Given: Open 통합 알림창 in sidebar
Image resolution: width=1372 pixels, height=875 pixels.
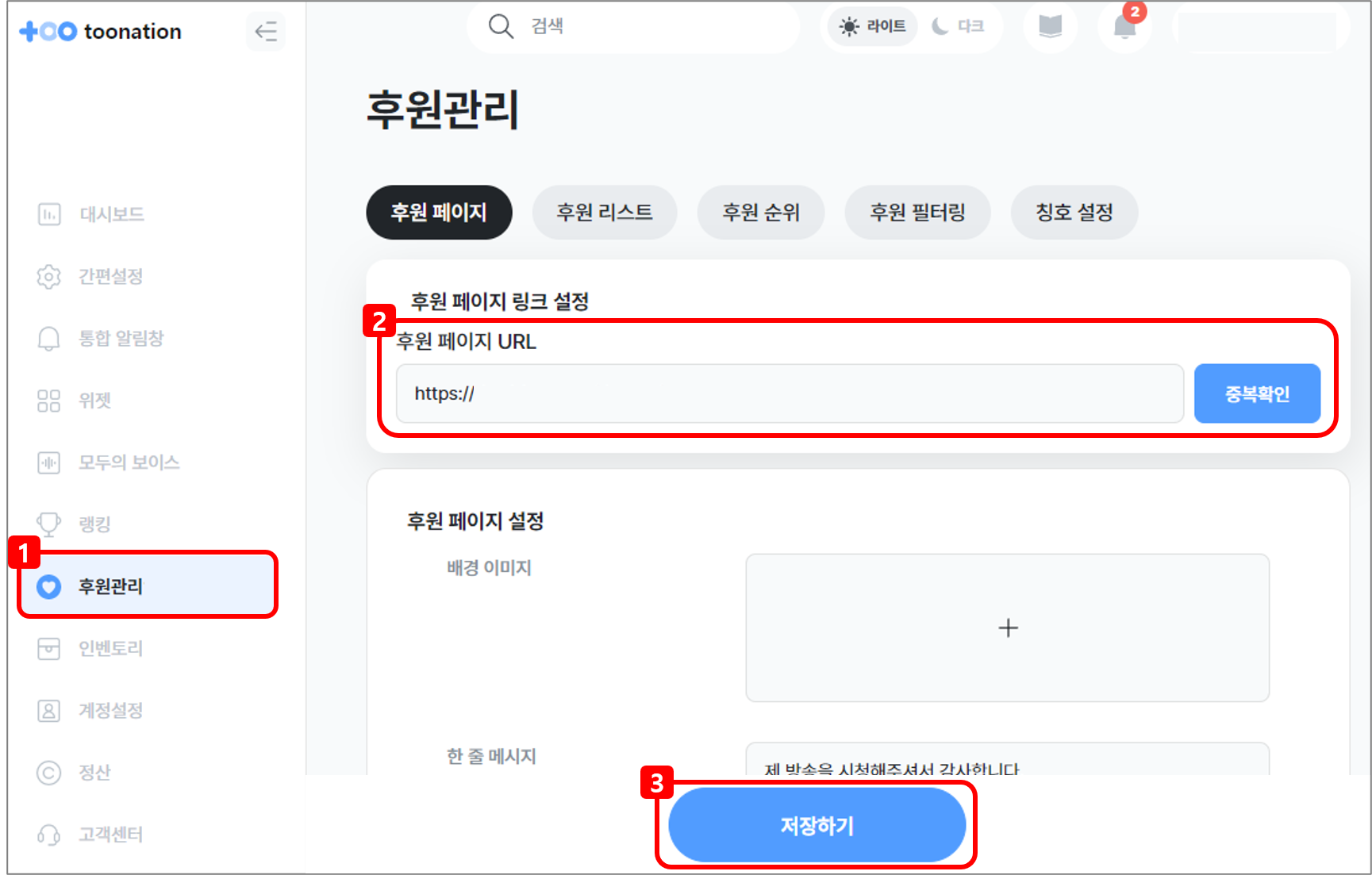Looking at the screenshot, I should 121,338.
